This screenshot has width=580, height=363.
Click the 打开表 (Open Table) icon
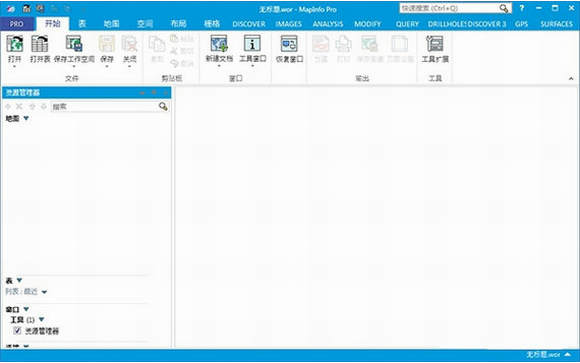[x=40, y=44]
